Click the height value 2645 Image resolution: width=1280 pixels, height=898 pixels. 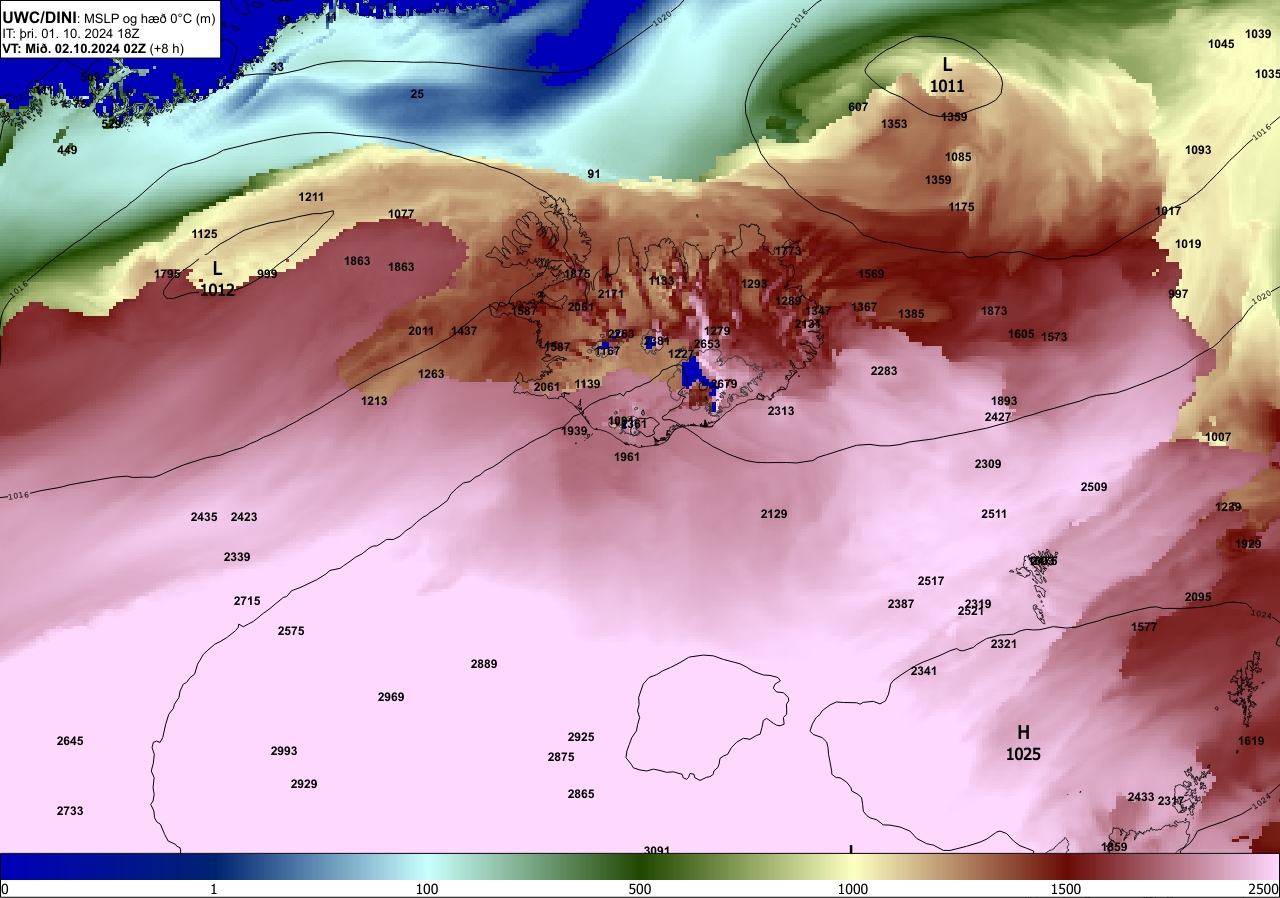click(x=70, y=741)
